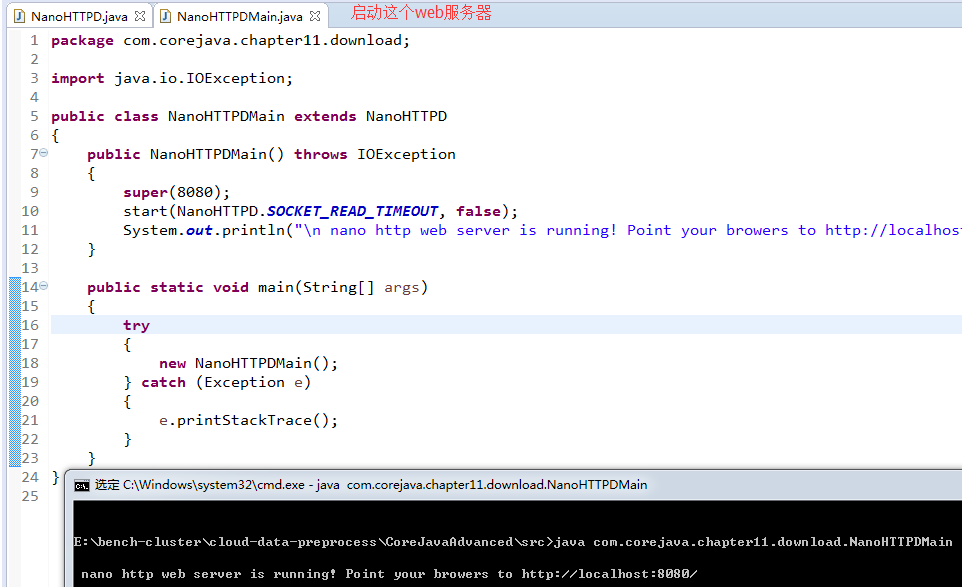This screenshot has height=587, width=962.
Task: Switch to the NanoHTTPD.java editor tab
Action: (79, 17)
